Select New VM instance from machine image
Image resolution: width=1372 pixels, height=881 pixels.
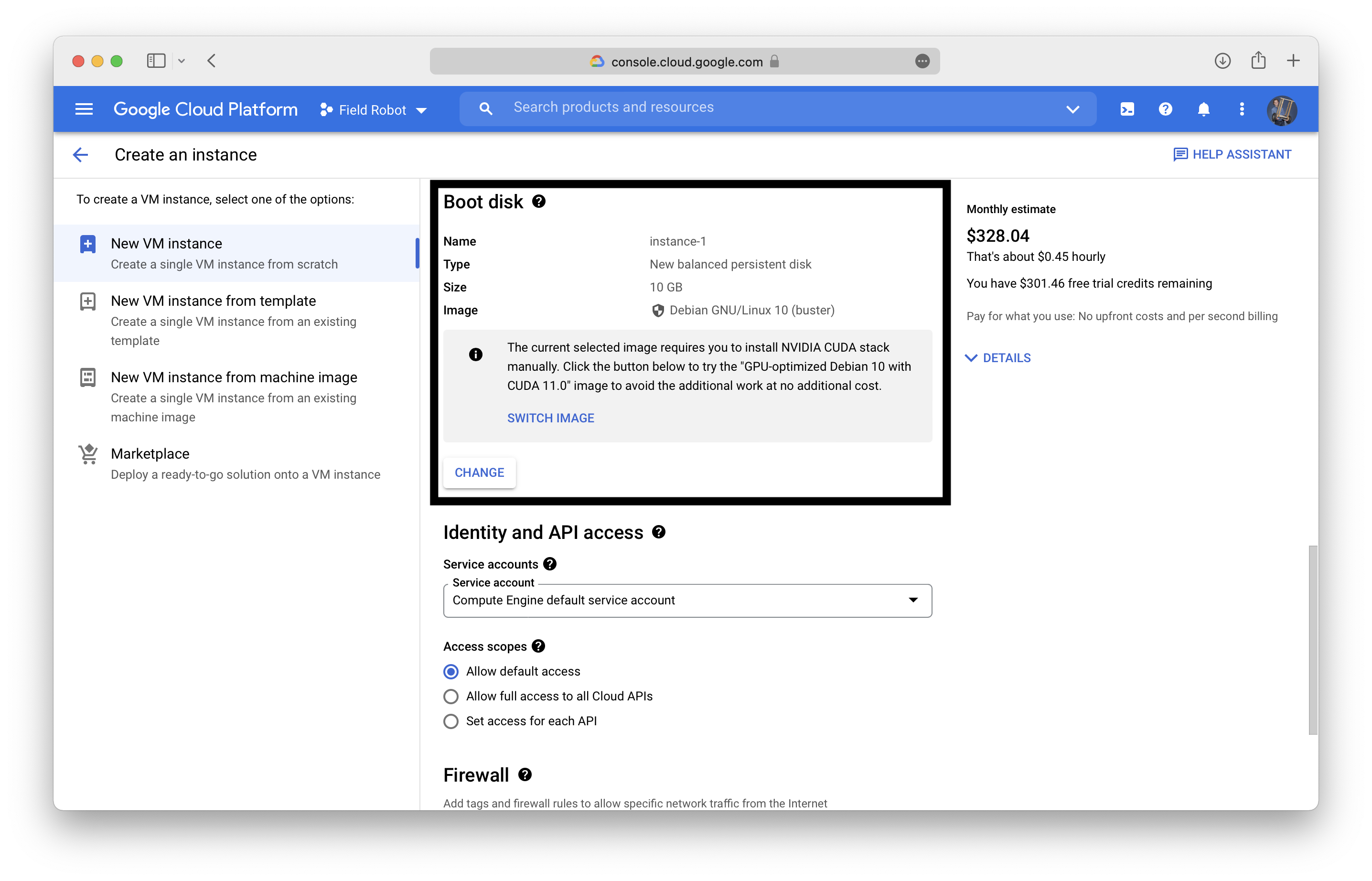coord(236,397)
